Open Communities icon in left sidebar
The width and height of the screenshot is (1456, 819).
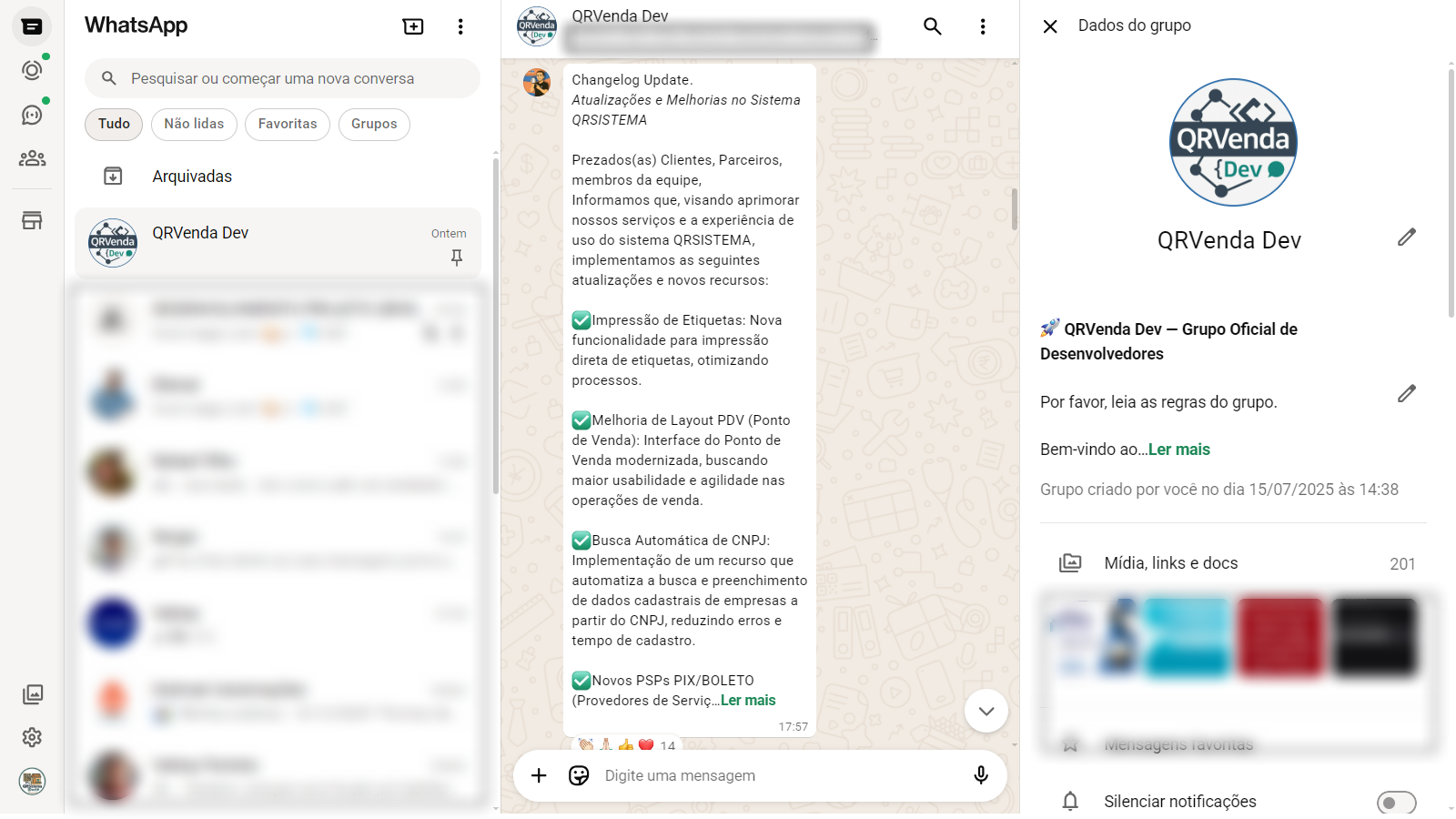coord(32,158)
